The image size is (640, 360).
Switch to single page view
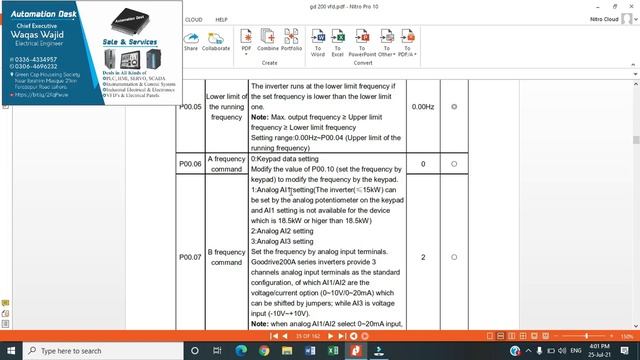pos(490,336)
